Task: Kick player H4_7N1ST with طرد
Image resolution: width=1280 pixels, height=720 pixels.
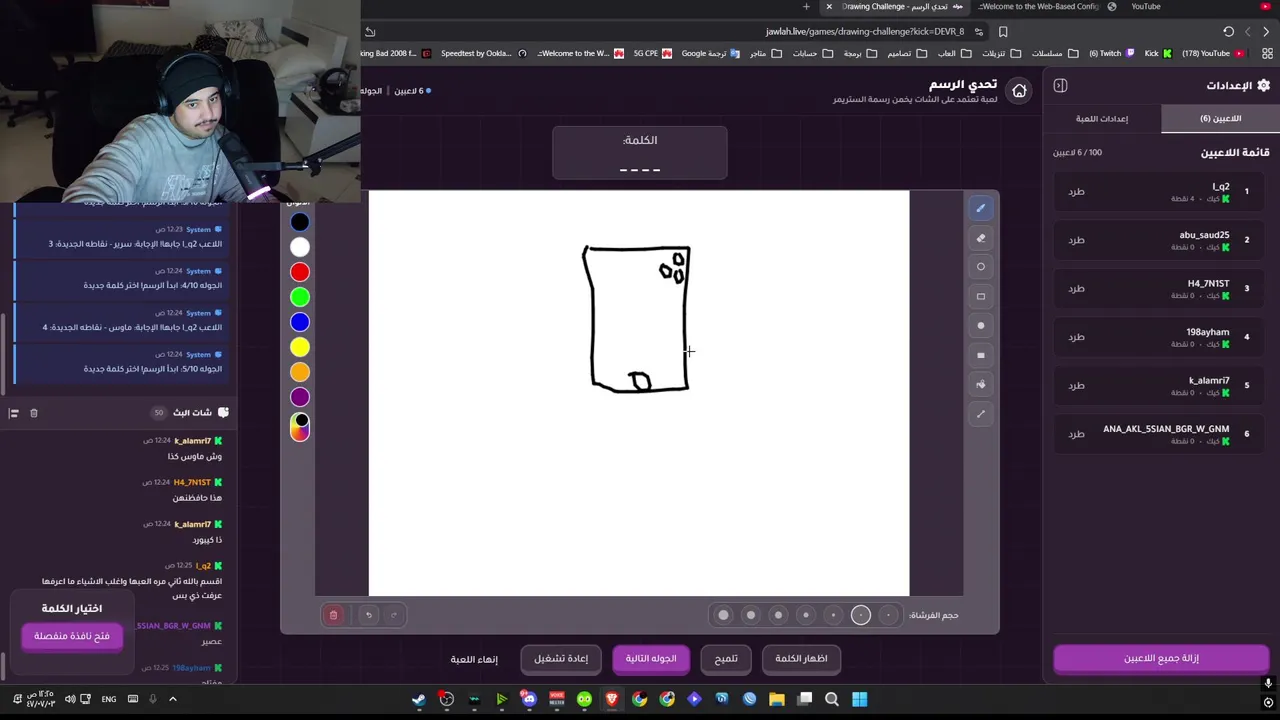Action: pos(1076,289)
